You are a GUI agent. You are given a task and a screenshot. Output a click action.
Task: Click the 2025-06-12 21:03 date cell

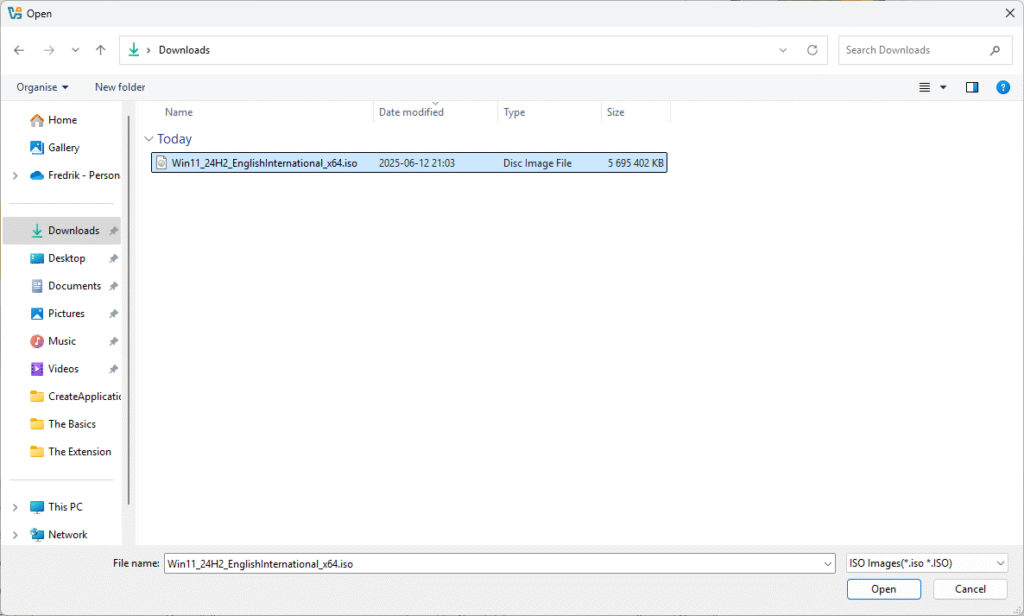417,163
